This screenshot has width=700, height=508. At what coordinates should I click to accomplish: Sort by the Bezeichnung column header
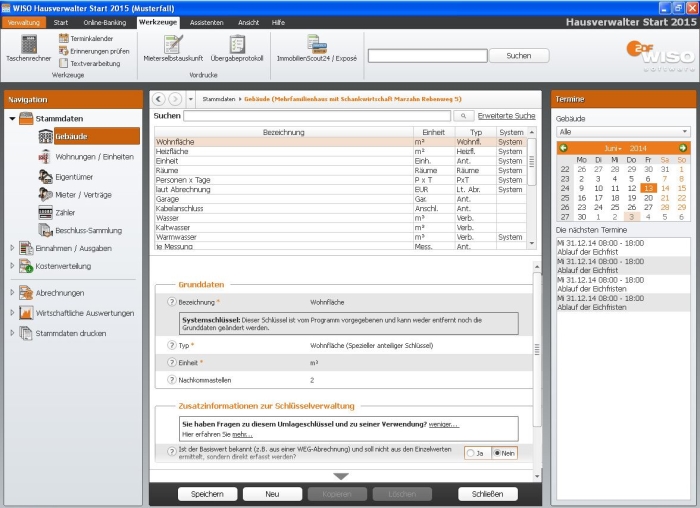(x=283, y=132)
